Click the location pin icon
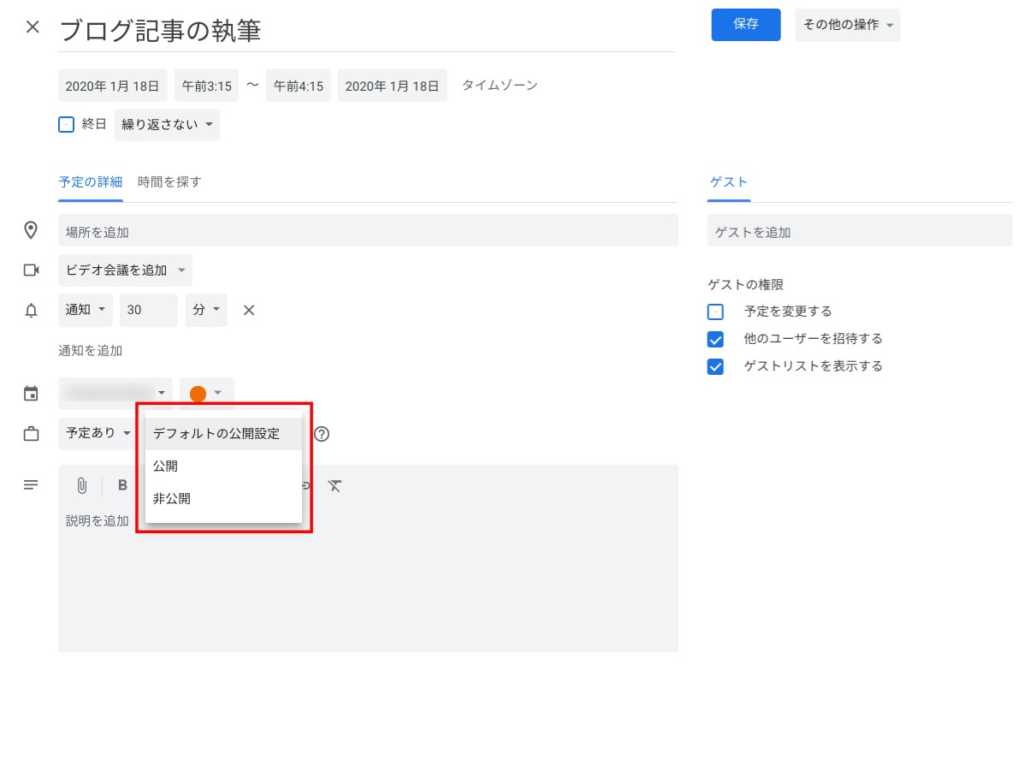 click(31, 231)
